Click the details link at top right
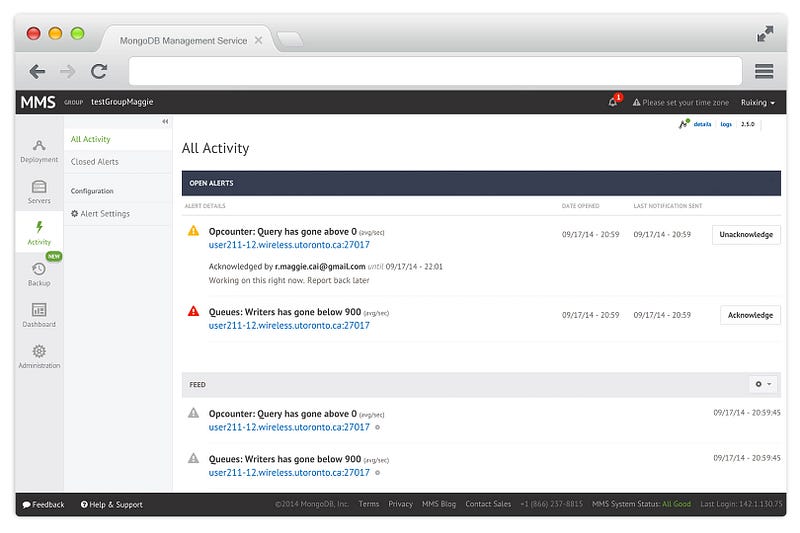The height and width of the screenshot is (533, 800). [x=703, y=124]
